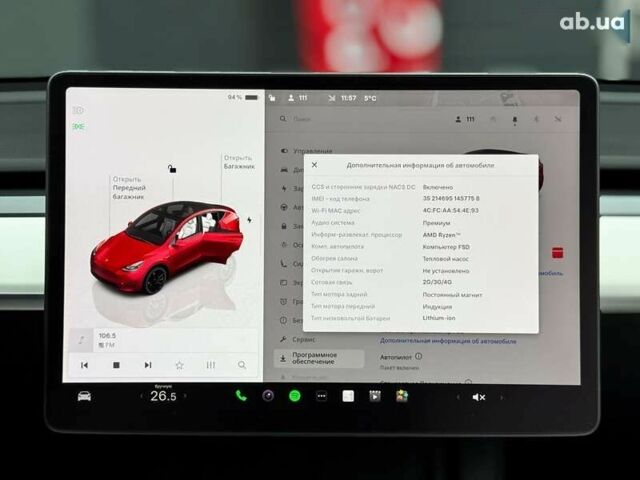Increase volume with right chevron

pos(501,397)
